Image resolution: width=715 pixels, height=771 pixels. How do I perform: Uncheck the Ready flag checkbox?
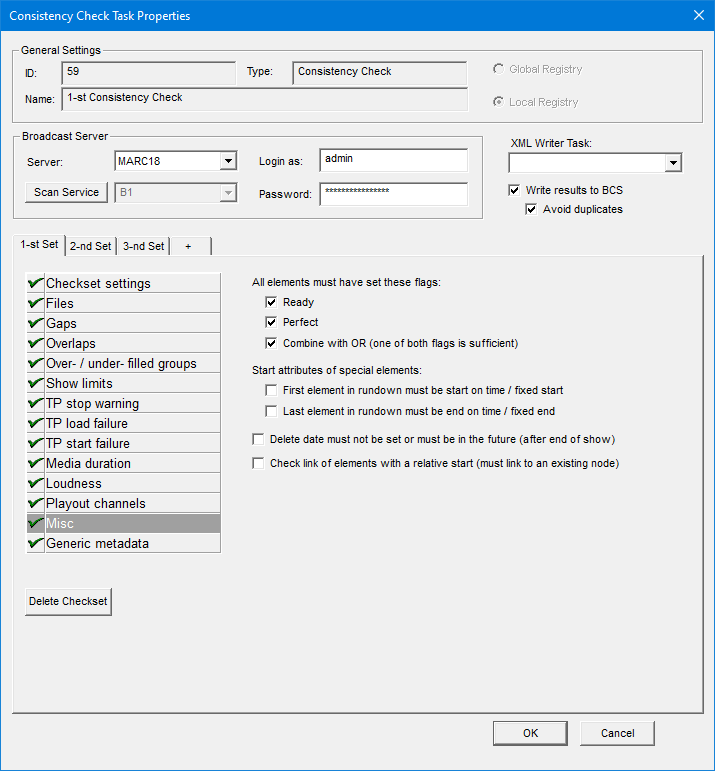(271, 302)
